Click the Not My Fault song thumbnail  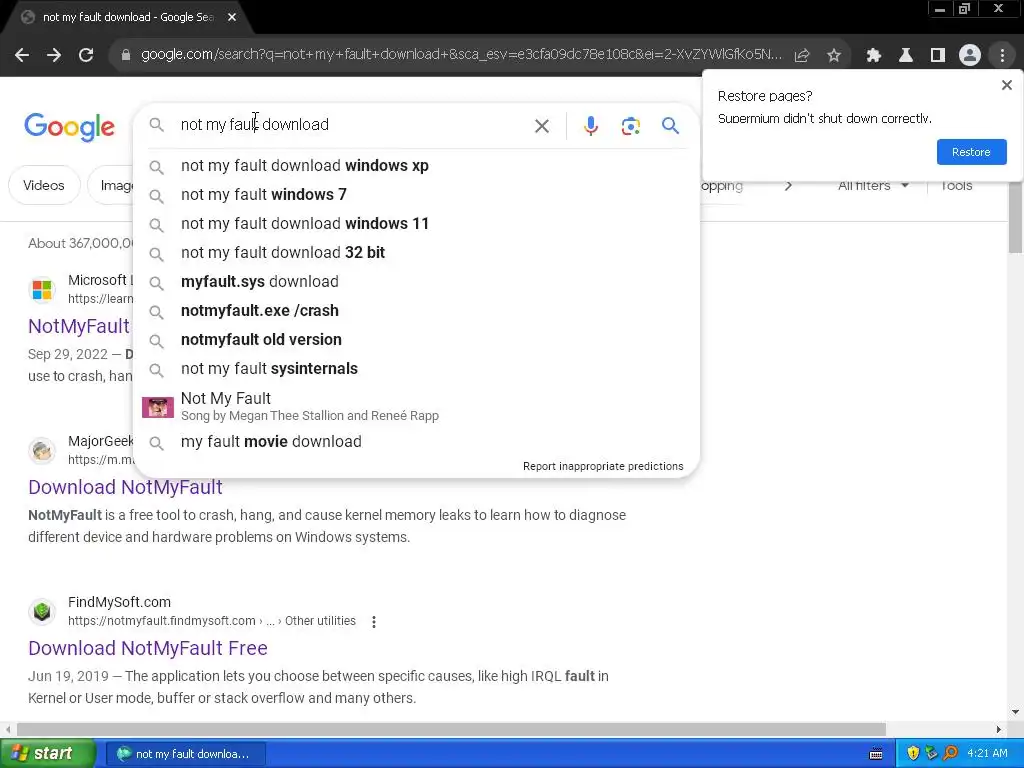[x=158, y=408]
